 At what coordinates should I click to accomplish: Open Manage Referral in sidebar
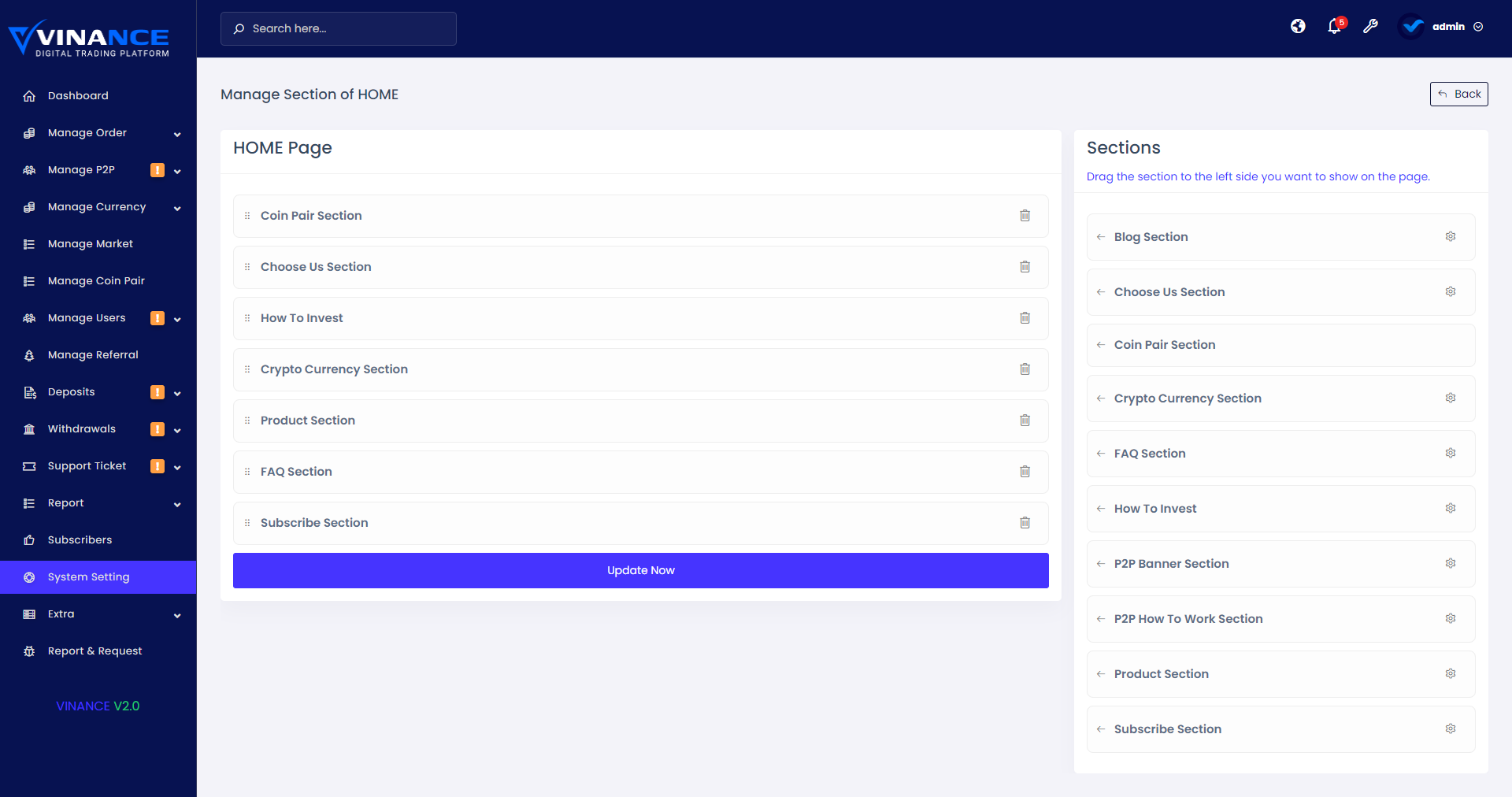click(x=98, y=355)
